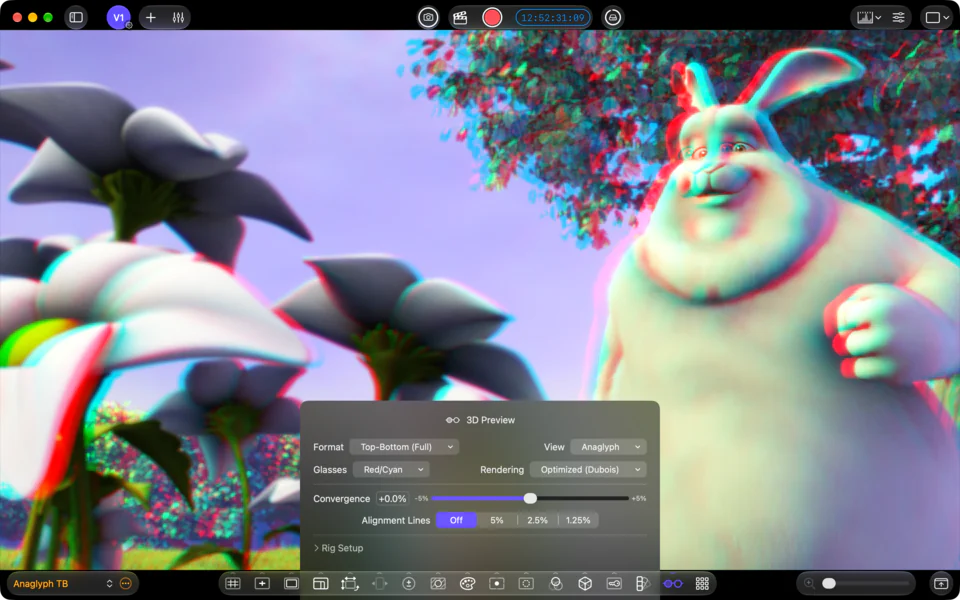Start recording with the red button

pyautogui.click(x=492, y=17)
